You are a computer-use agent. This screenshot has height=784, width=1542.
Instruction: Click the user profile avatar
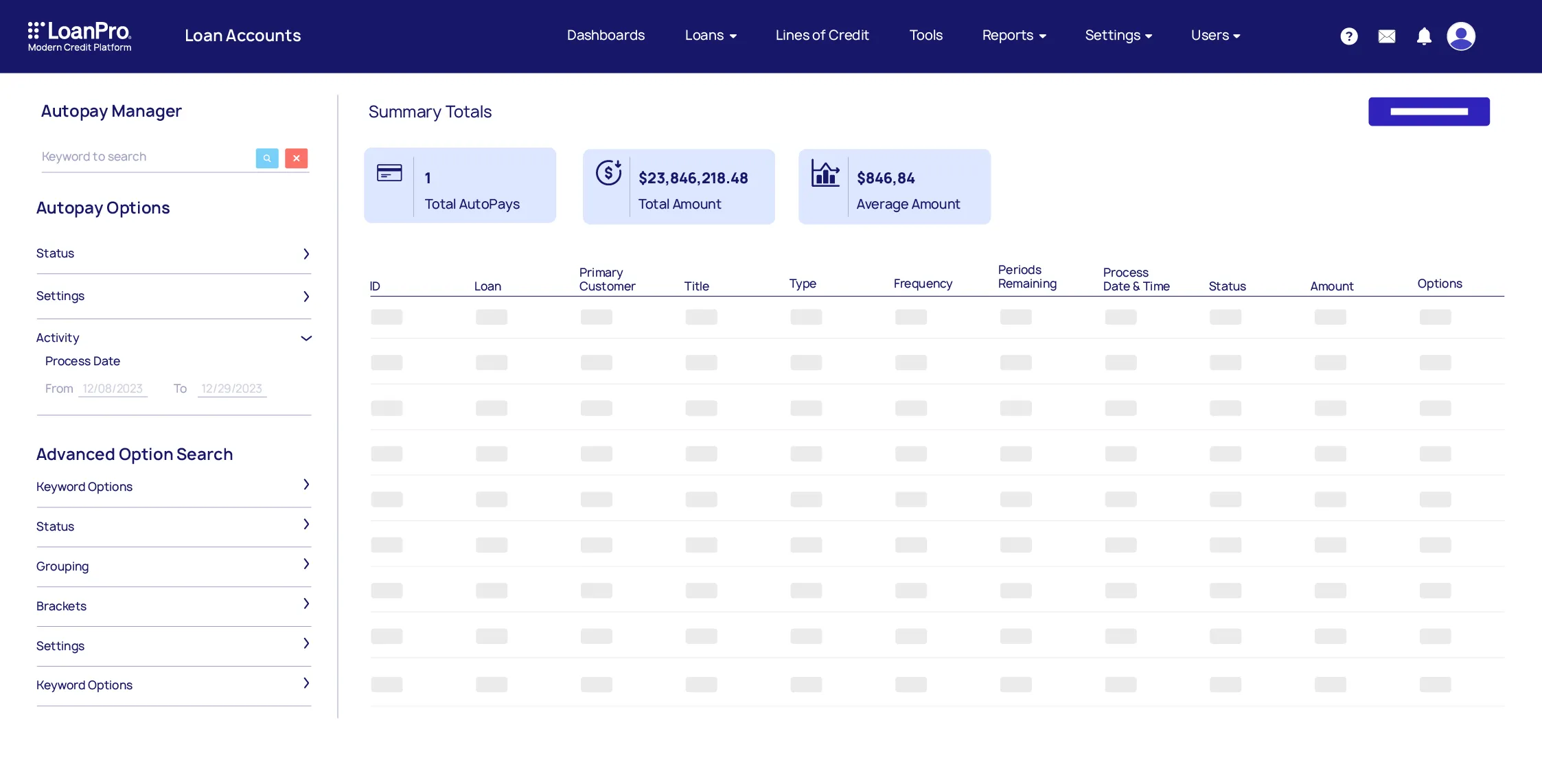pos(1460,36)
